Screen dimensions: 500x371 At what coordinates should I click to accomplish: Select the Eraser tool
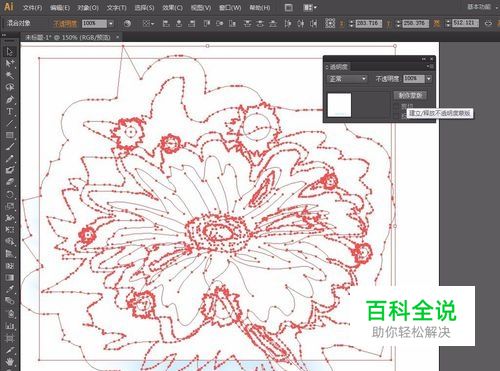click(9, 182)
